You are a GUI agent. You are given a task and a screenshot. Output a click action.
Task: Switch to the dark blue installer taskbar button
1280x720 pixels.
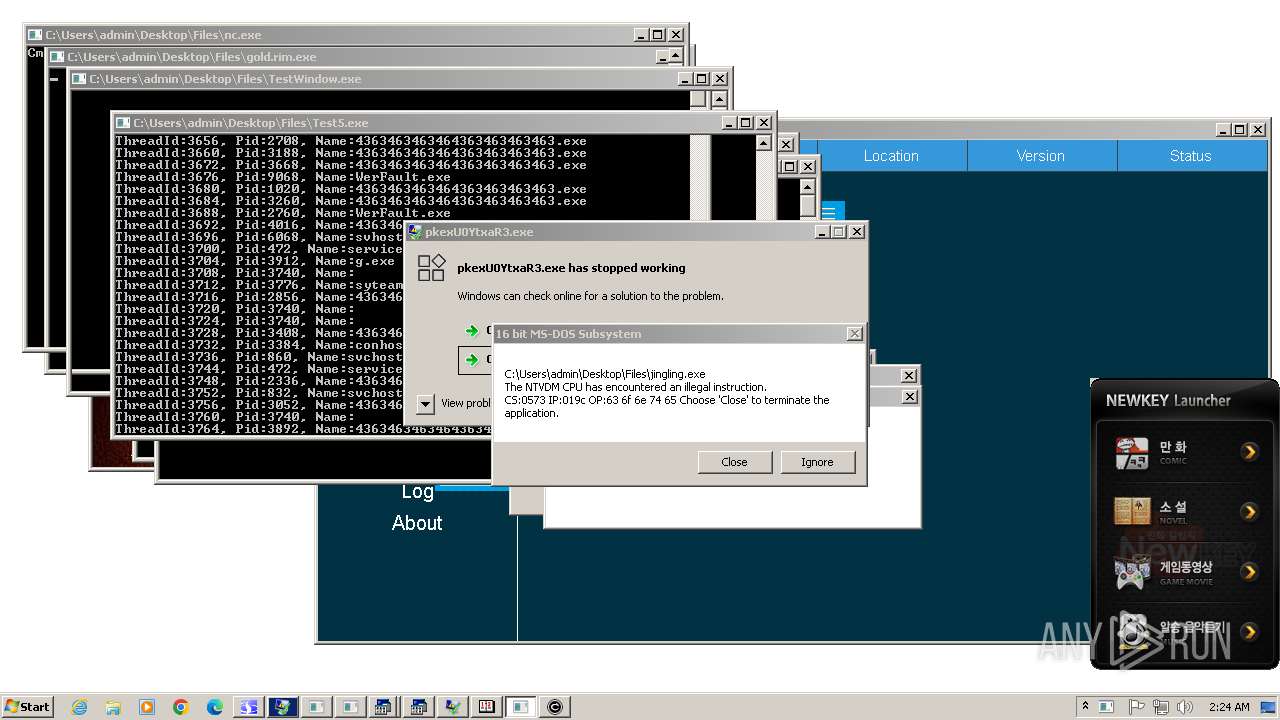coord(283,707)
